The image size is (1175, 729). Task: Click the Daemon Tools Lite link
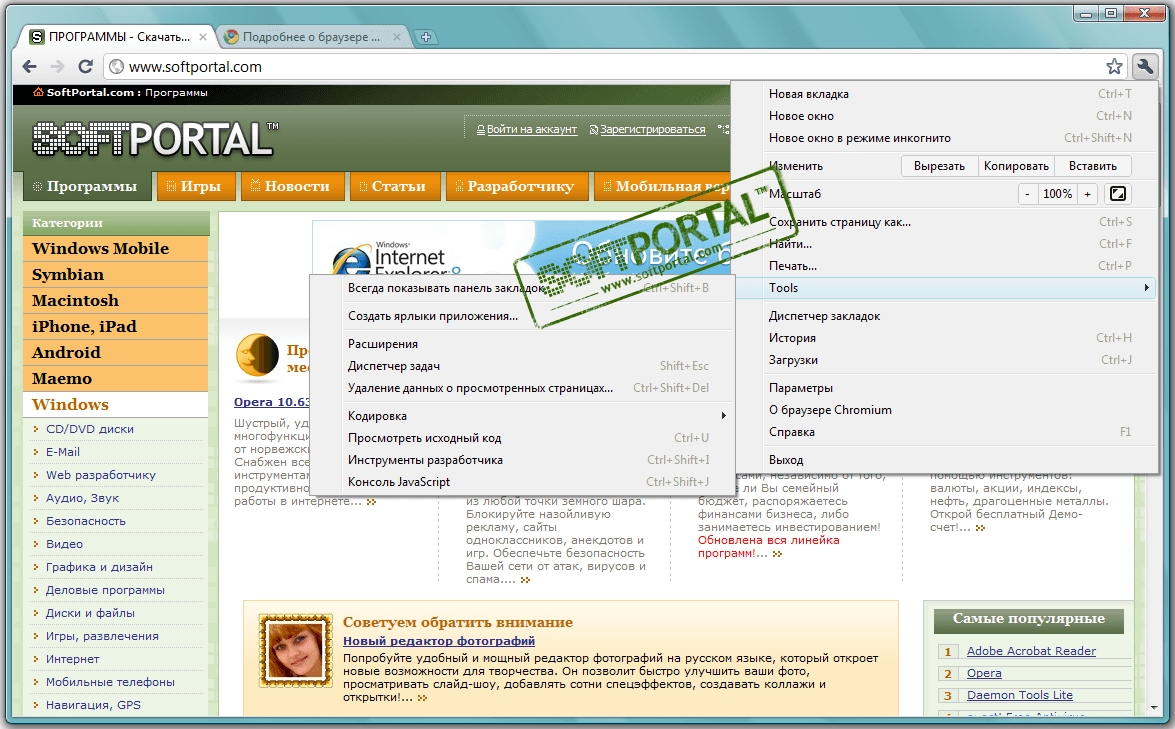(x=1020, y=695)
